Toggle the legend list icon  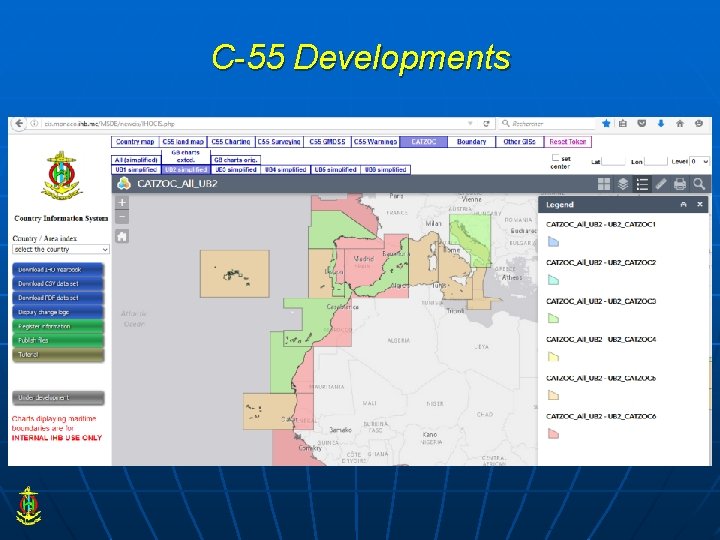point(642,184)
